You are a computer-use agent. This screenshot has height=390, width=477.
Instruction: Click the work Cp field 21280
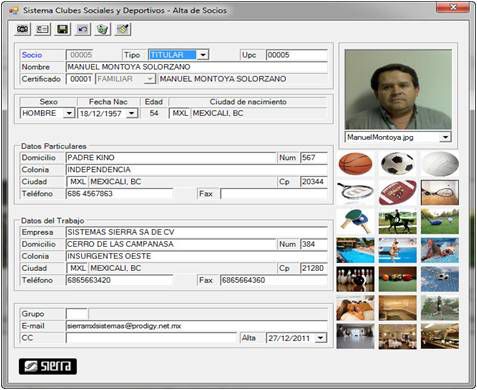point(314,268)
